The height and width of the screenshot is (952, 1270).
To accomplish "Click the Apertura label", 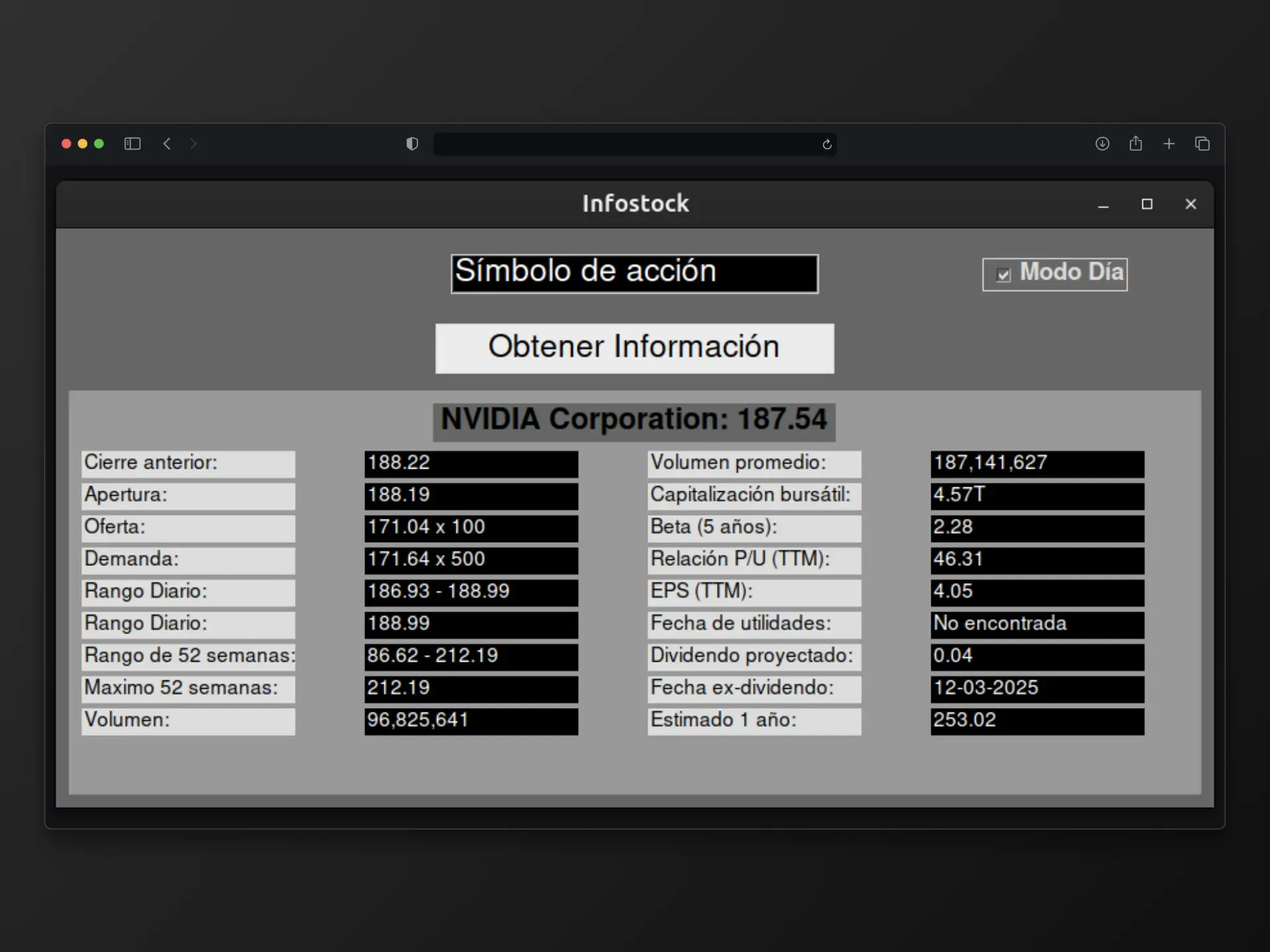I will (x=189, y=496).
